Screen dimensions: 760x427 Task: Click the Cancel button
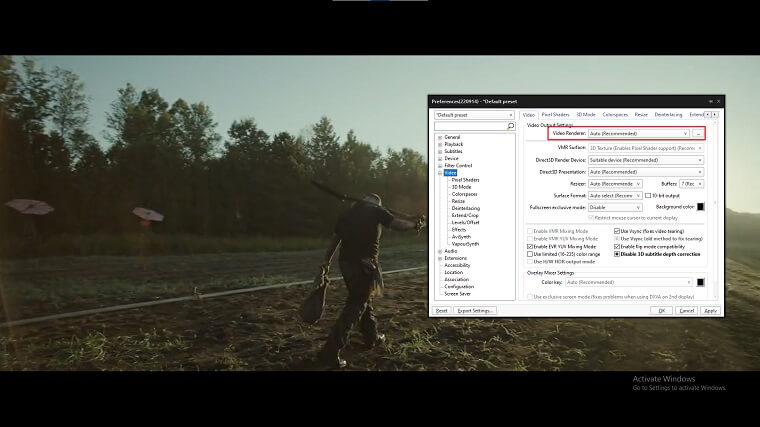coord(687,311)
